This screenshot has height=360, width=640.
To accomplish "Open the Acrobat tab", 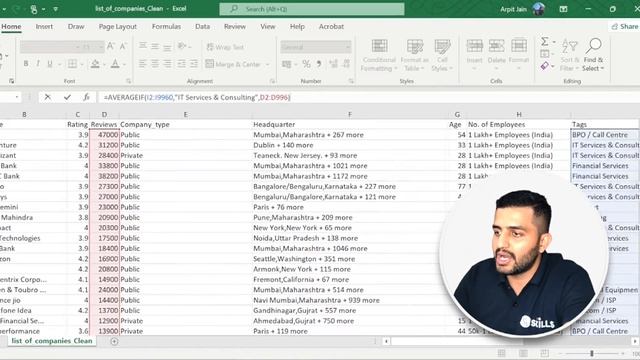I will [x=331, y=27].
